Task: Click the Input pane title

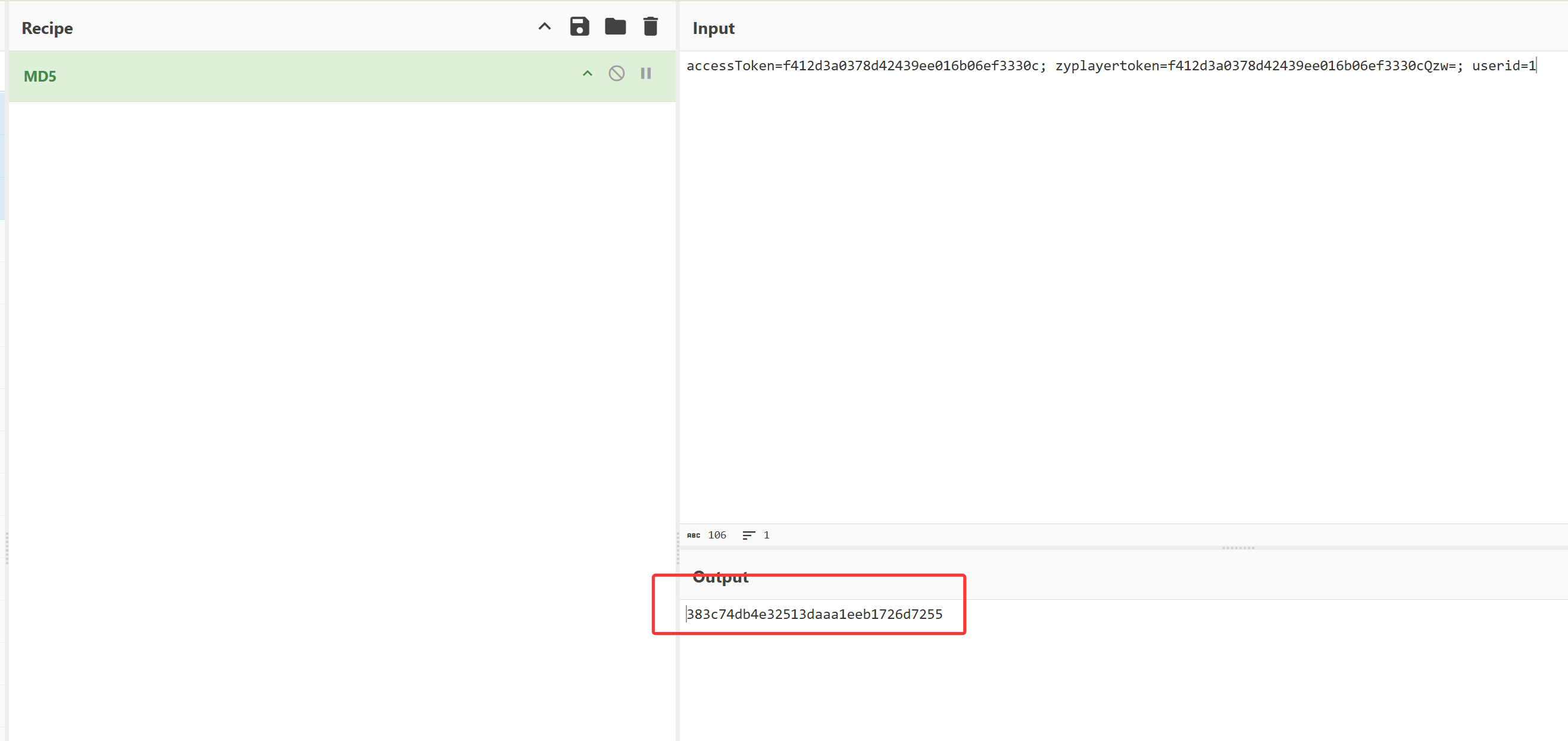Action: [x=713, y=28]
